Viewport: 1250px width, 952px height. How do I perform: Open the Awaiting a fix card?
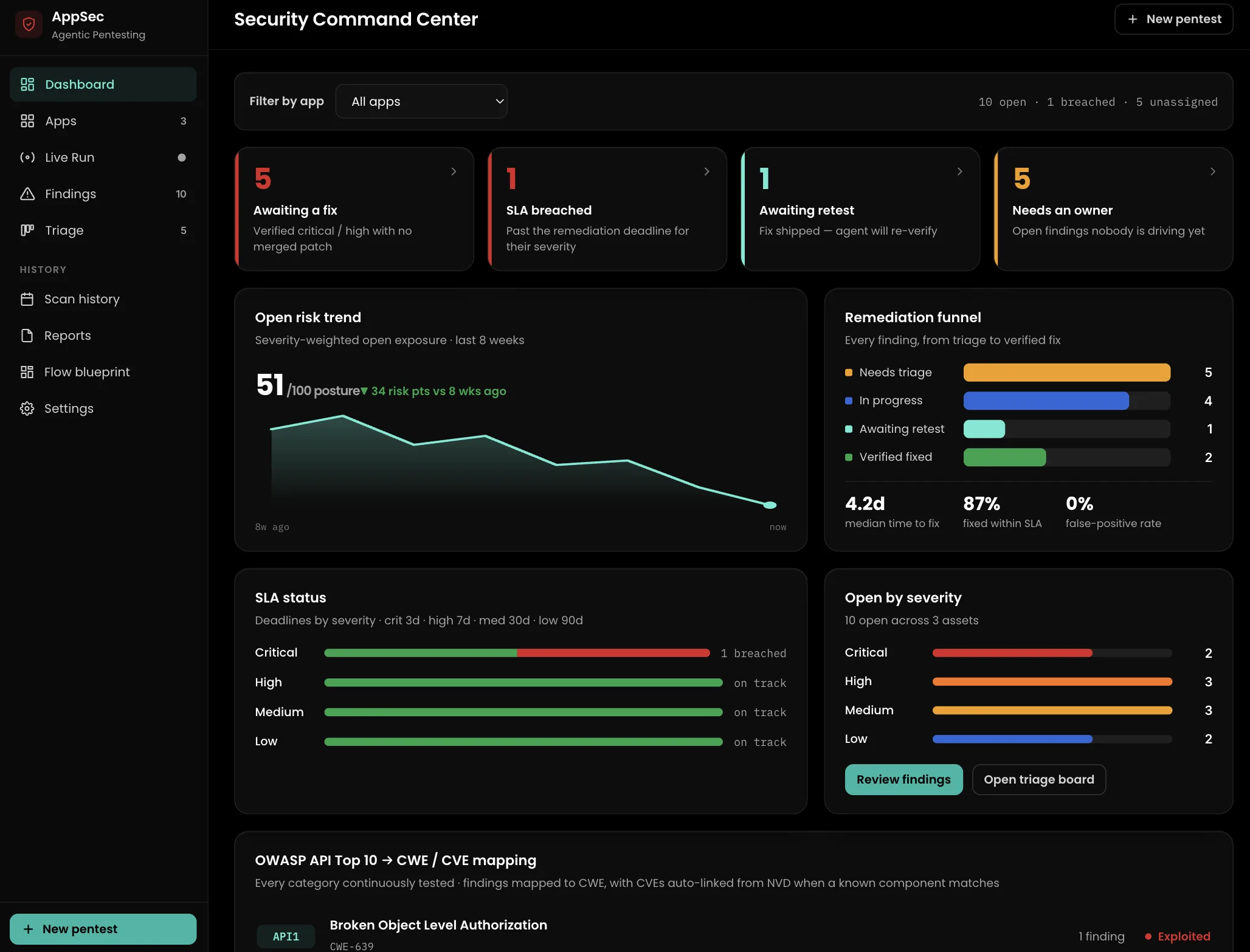(354, 209)
